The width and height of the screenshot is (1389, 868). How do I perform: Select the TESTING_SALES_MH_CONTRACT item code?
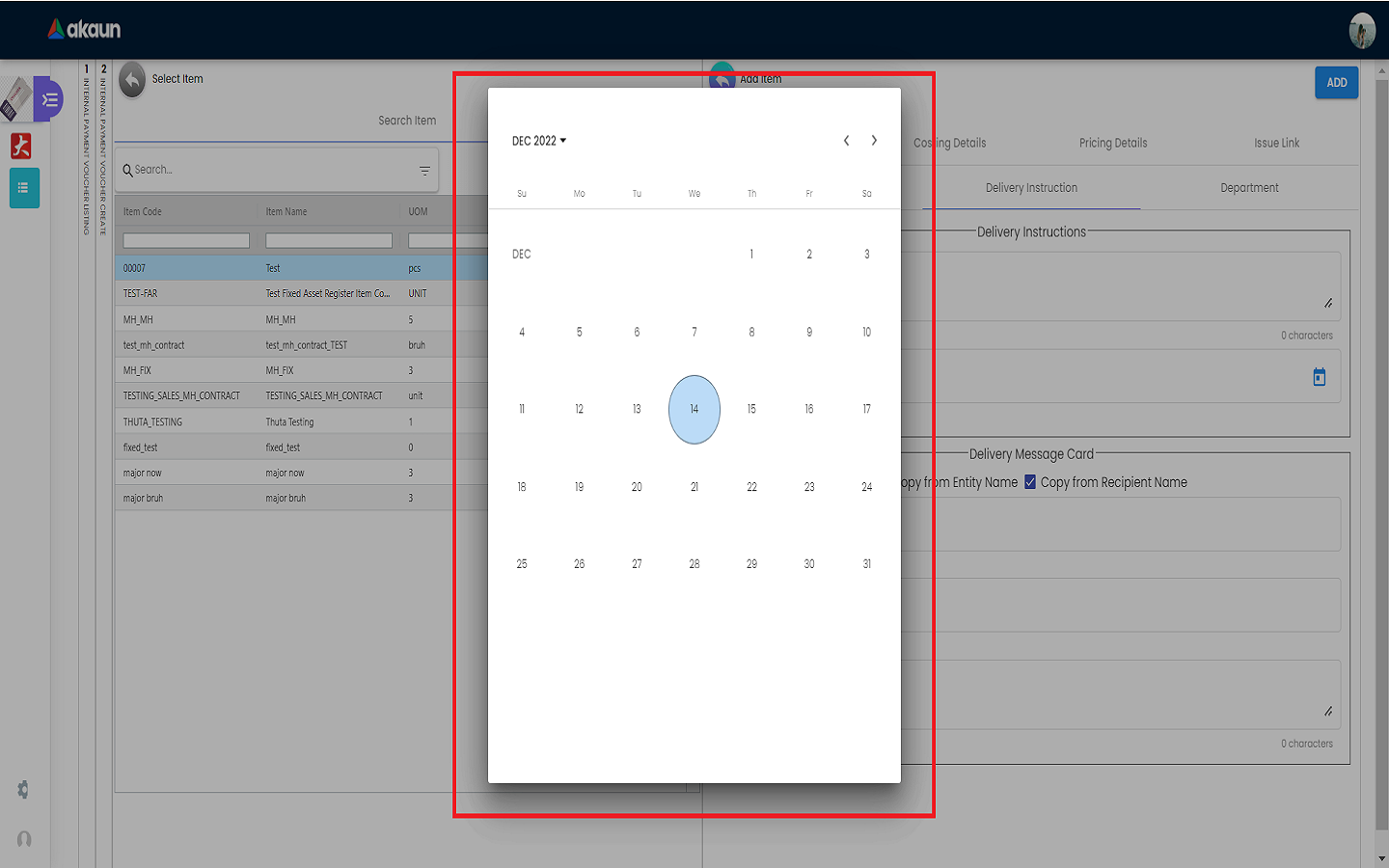click(181, 396)
